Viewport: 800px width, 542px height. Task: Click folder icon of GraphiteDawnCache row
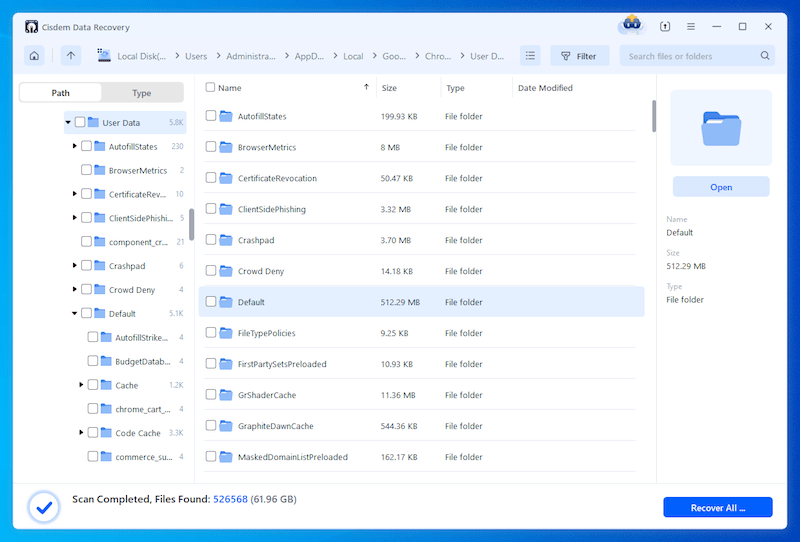(226, 426)
